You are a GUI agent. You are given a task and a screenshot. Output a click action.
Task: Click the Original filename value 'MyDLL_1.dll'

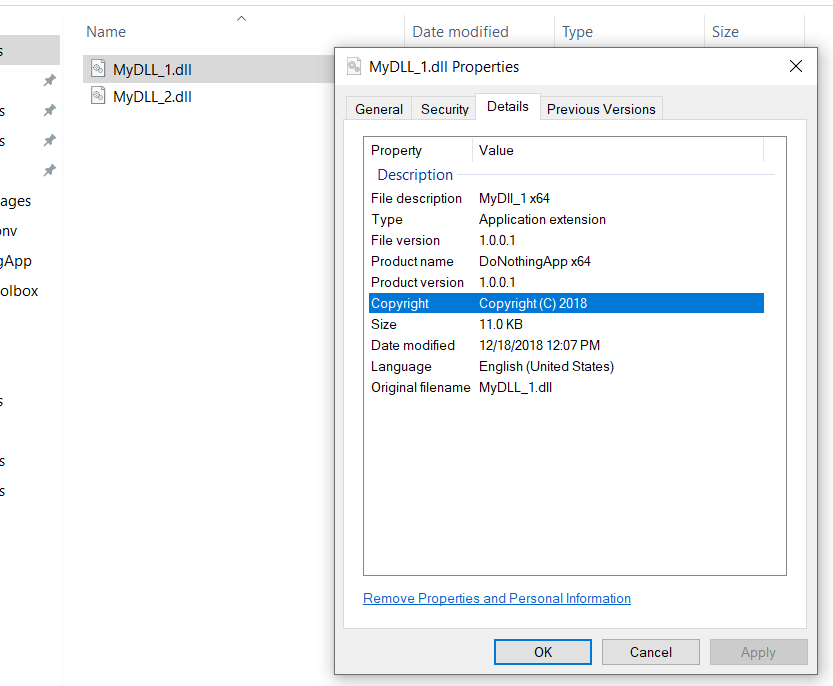[515, 387]
